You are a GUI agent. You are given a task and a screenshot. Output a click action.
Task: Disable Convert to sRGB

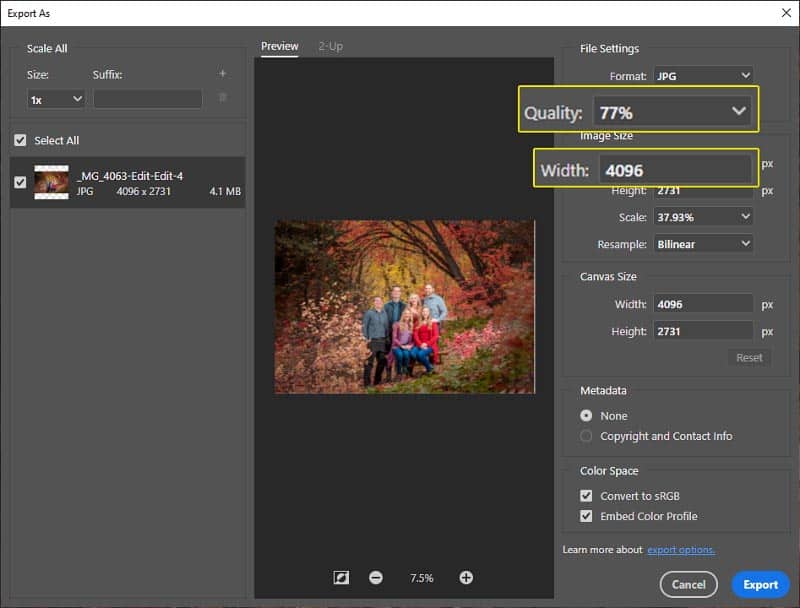[x=586, y=496]
